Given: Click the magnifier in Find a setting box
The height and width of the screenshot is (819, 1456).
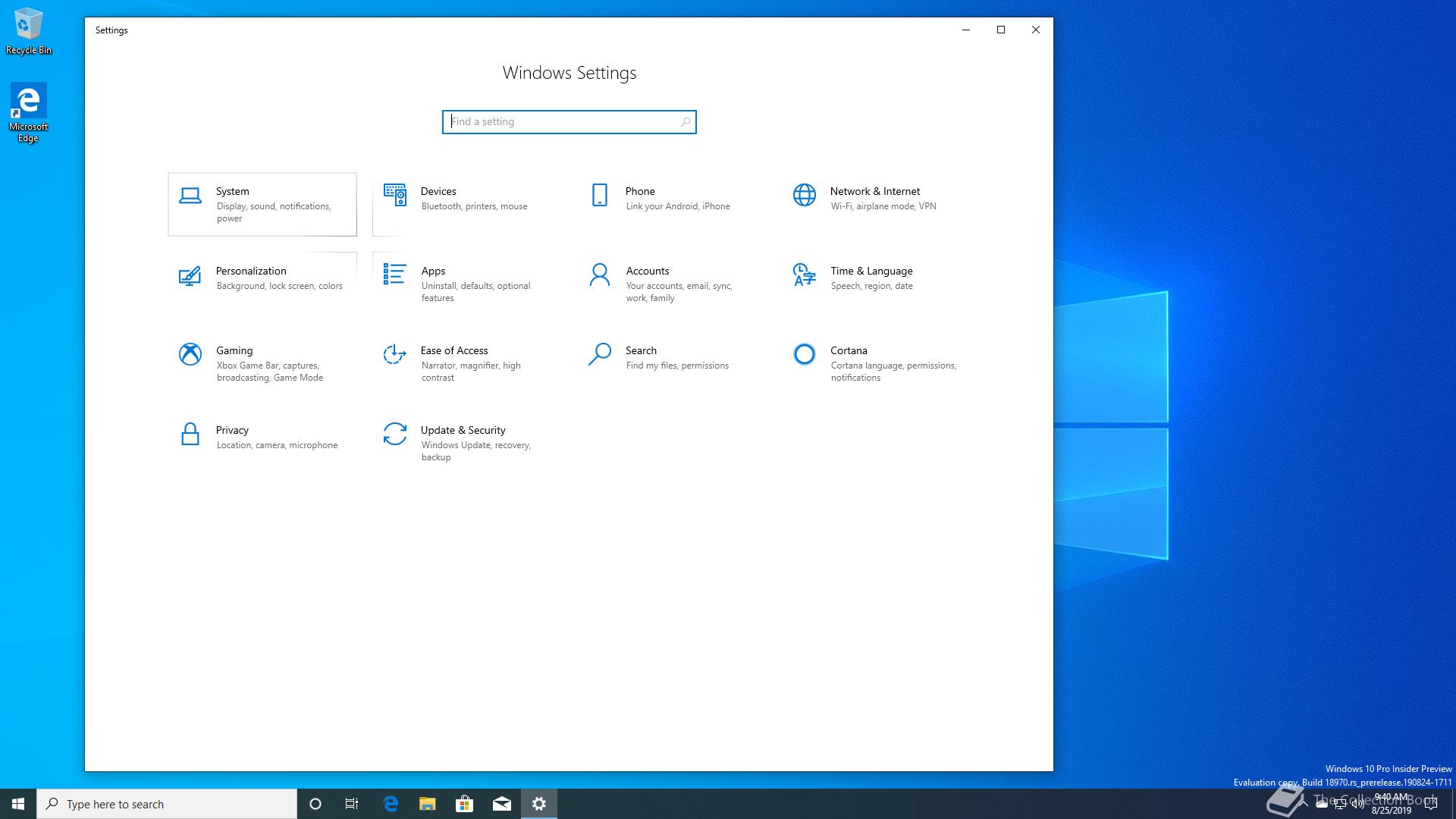Looking at the screenshot, I should coord(686,121).
